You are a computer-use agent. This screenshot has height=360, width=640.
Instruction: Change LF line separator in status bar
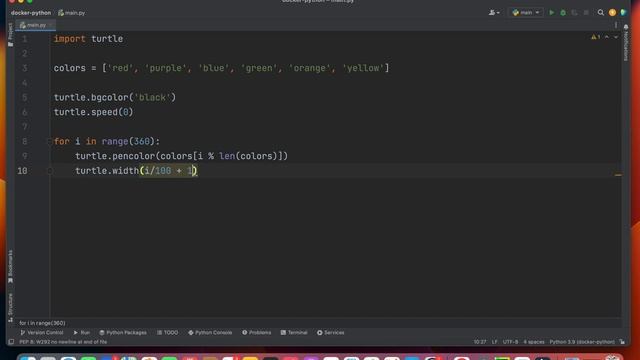(x=494, y=342)
